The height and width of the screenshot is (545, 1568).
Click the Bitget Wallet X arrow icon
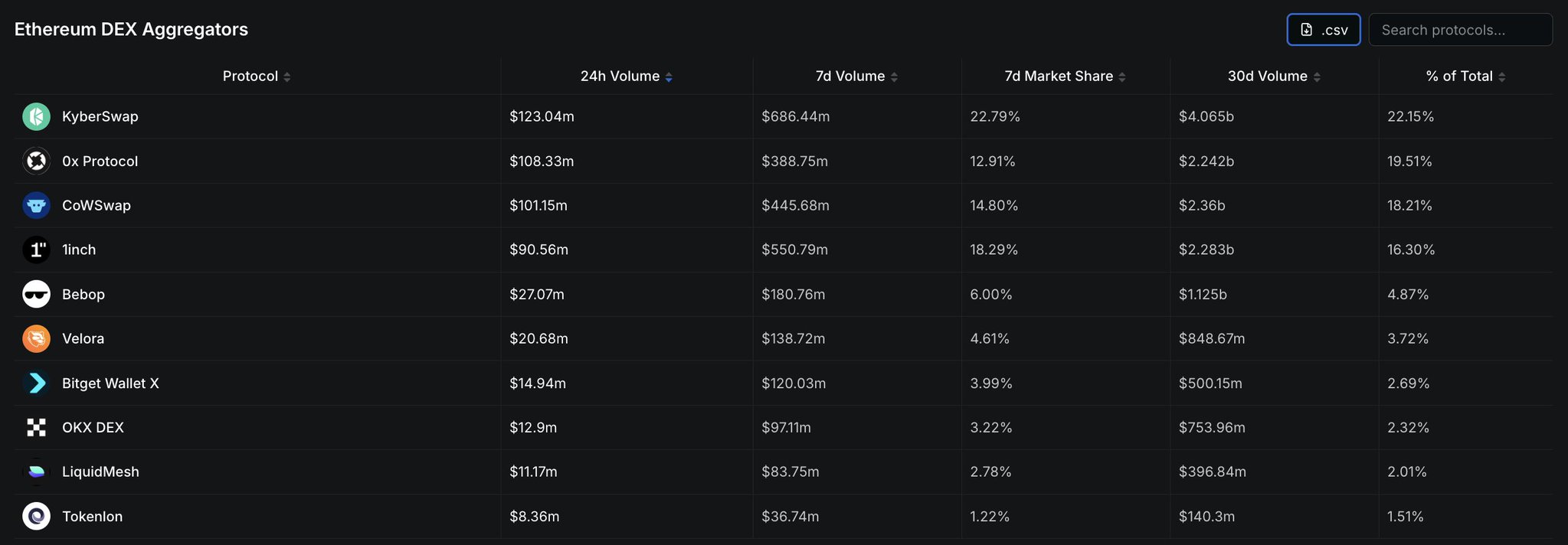[36, 383]
